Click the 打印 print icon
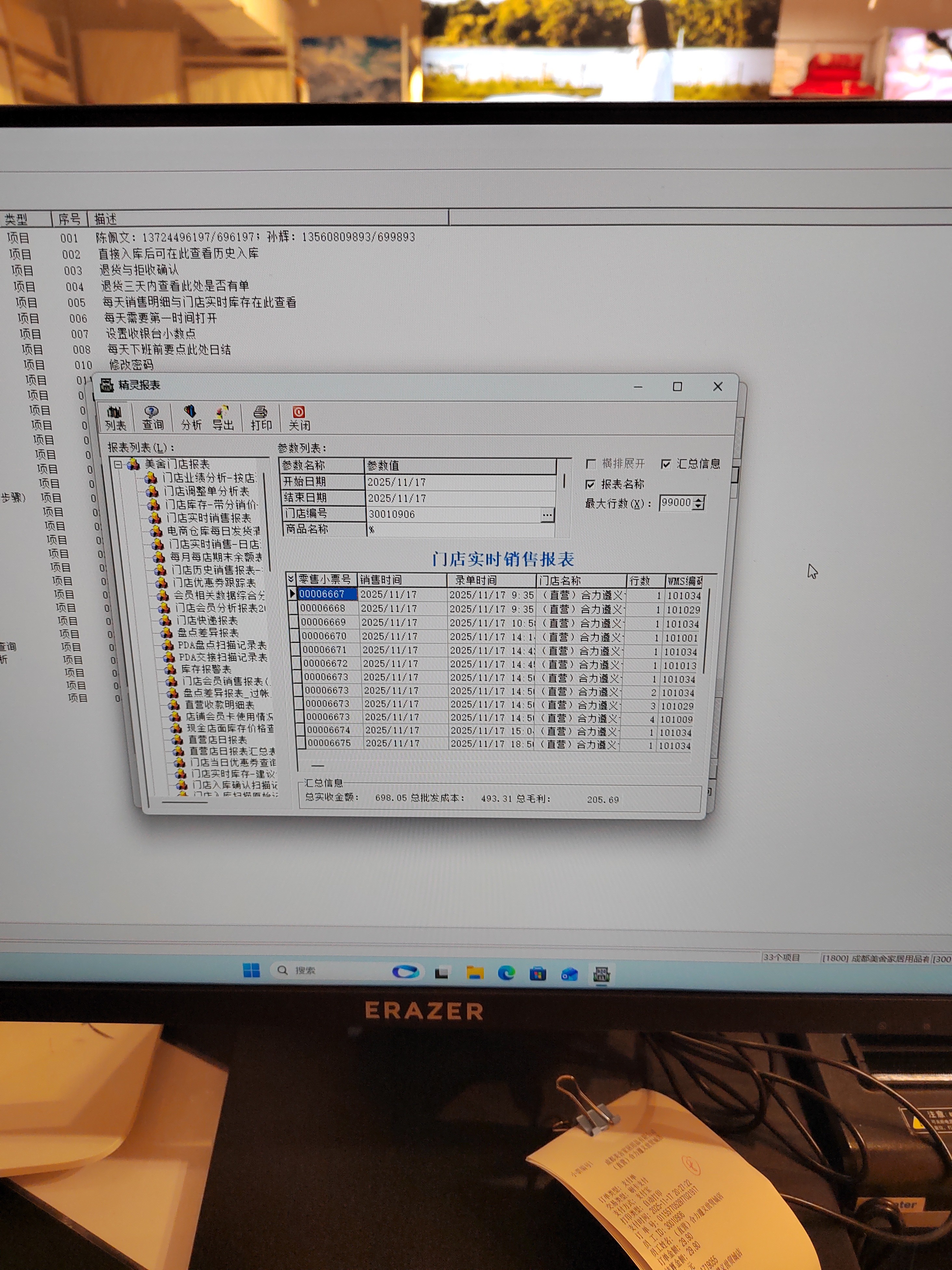The height and width of the screenshot is (1270, 952). 260,417
